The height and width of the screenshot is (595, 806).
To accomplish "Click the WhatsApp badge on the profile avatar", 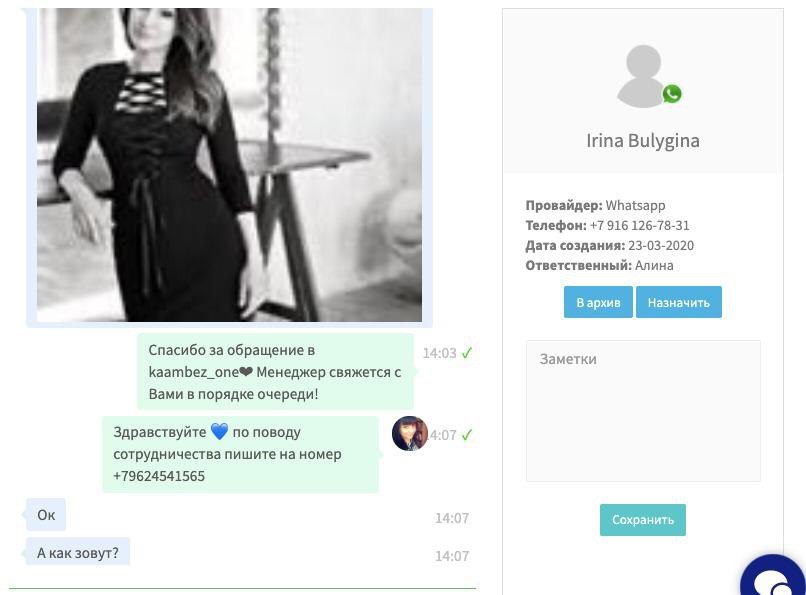I will coord(672,94).
